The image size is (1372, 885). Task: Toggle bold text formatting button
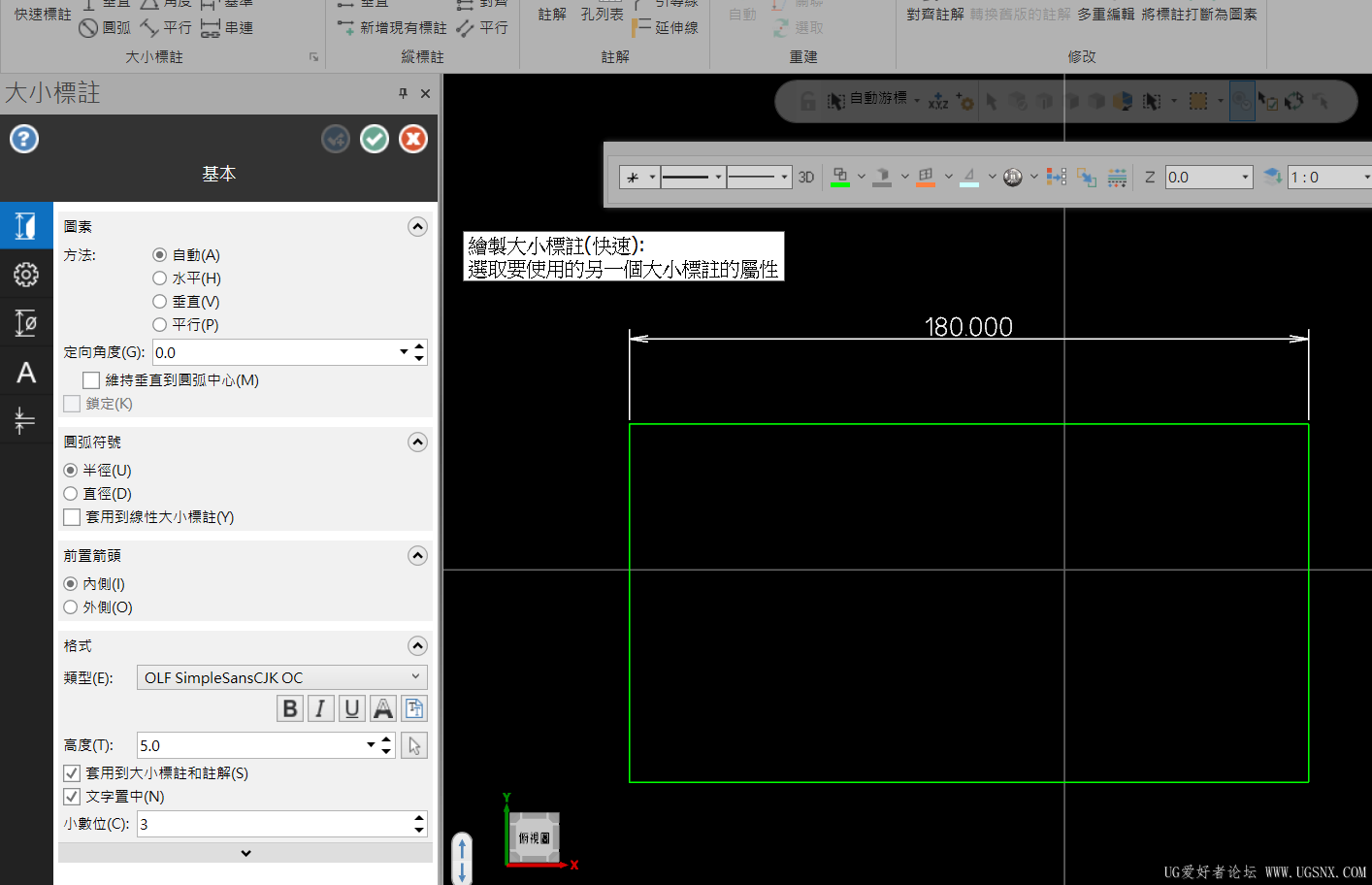coord(289,708)
